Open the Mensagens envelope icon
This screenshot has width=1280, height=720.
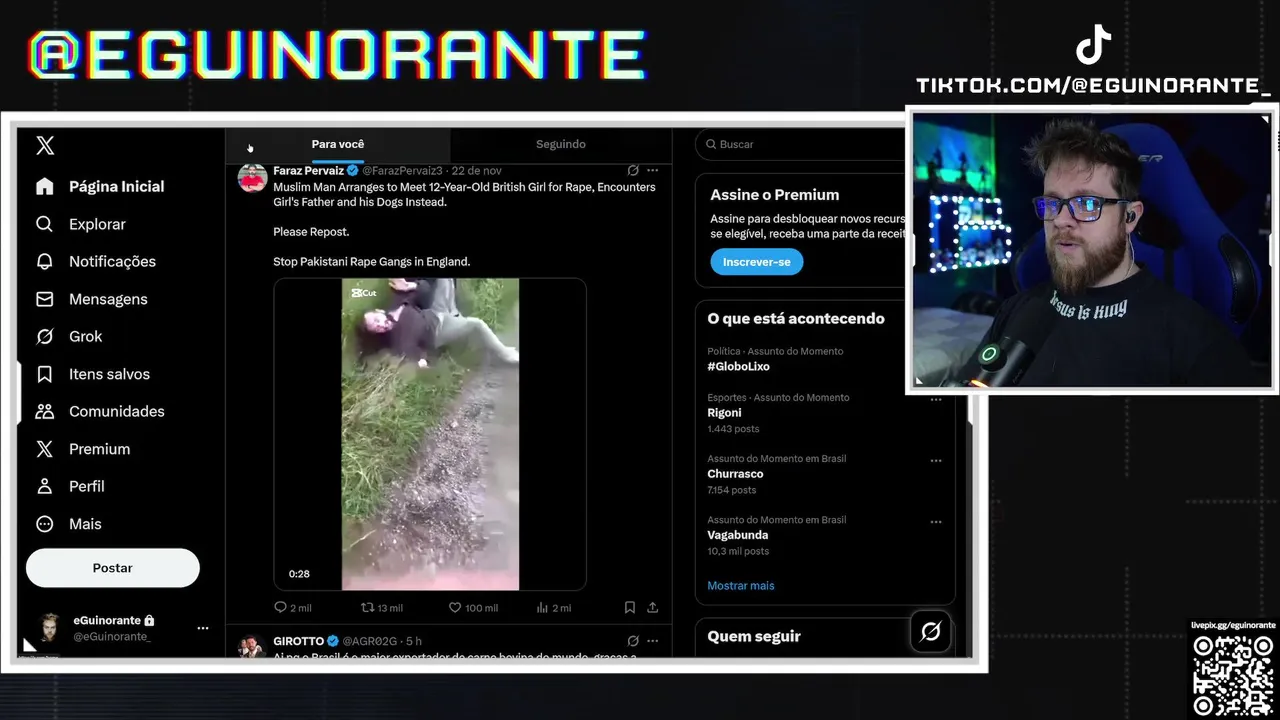pos(44,299)
